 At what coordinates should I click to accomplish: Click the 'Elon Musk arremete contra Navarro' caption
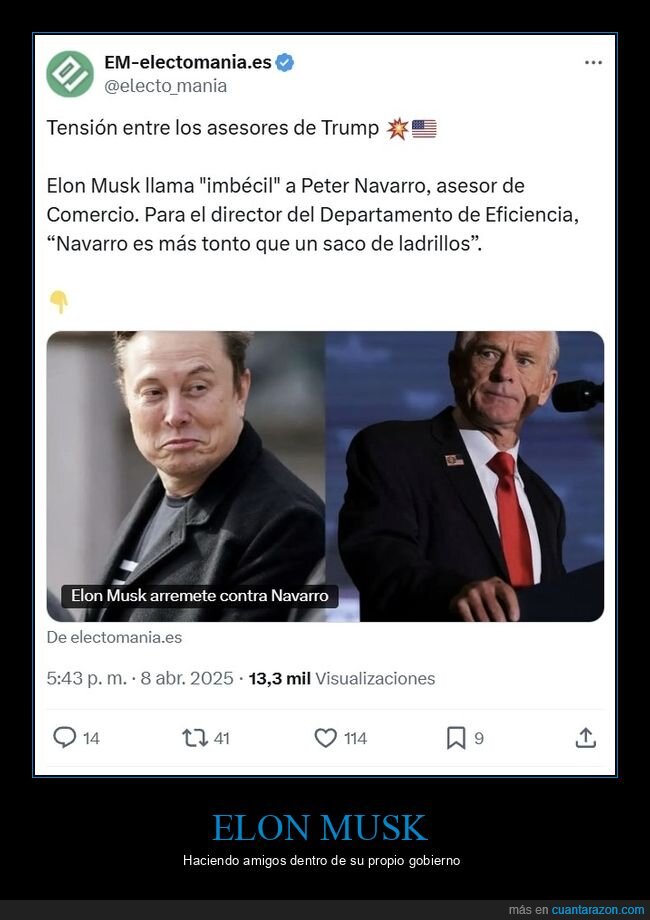coord(200,595)
